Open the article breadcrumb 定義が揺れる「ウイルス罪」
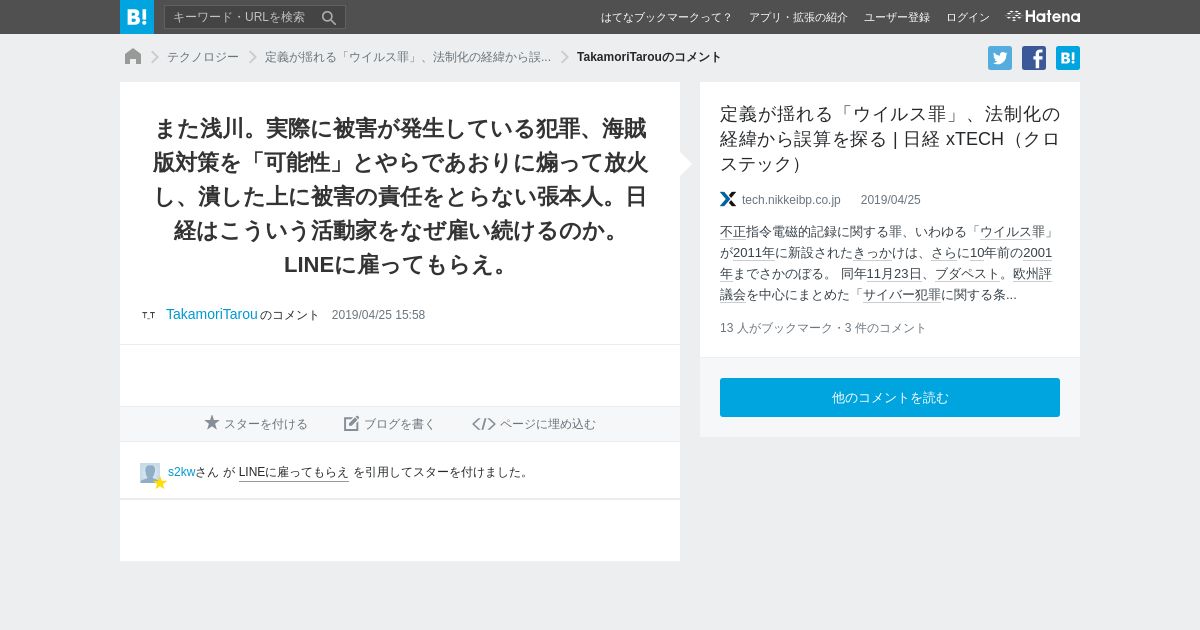The image size is (1200, 630). [408, 57]
